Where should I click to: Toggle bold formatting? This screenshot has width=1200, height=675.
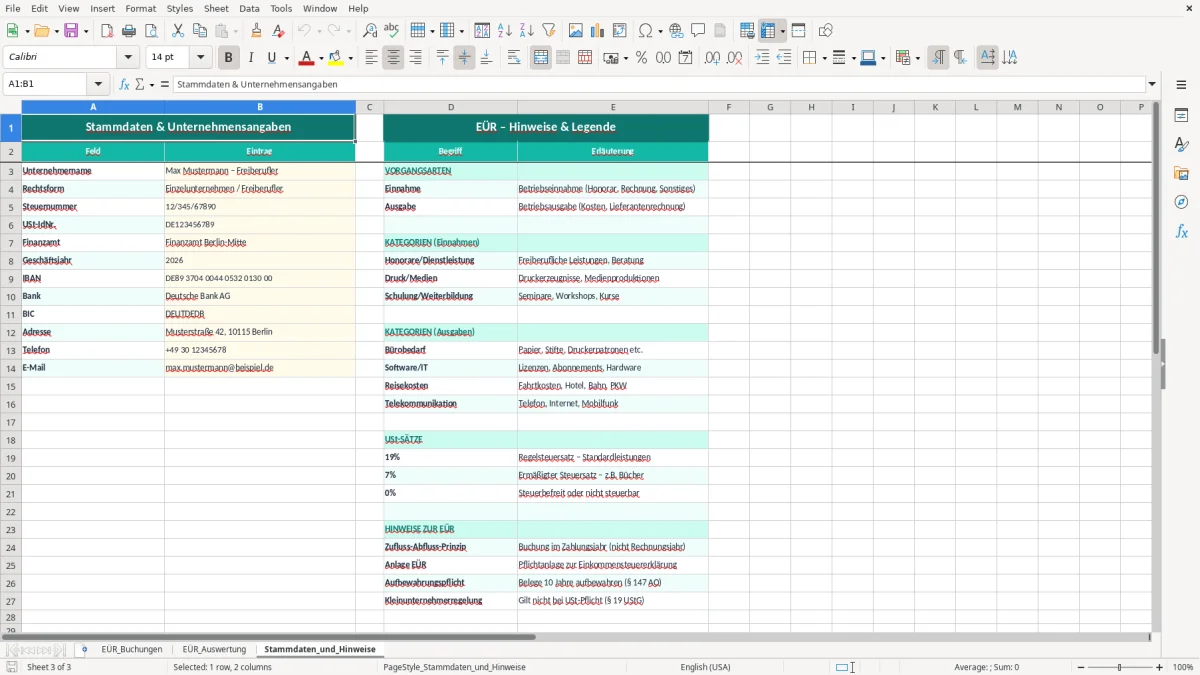tap(229, 58)
